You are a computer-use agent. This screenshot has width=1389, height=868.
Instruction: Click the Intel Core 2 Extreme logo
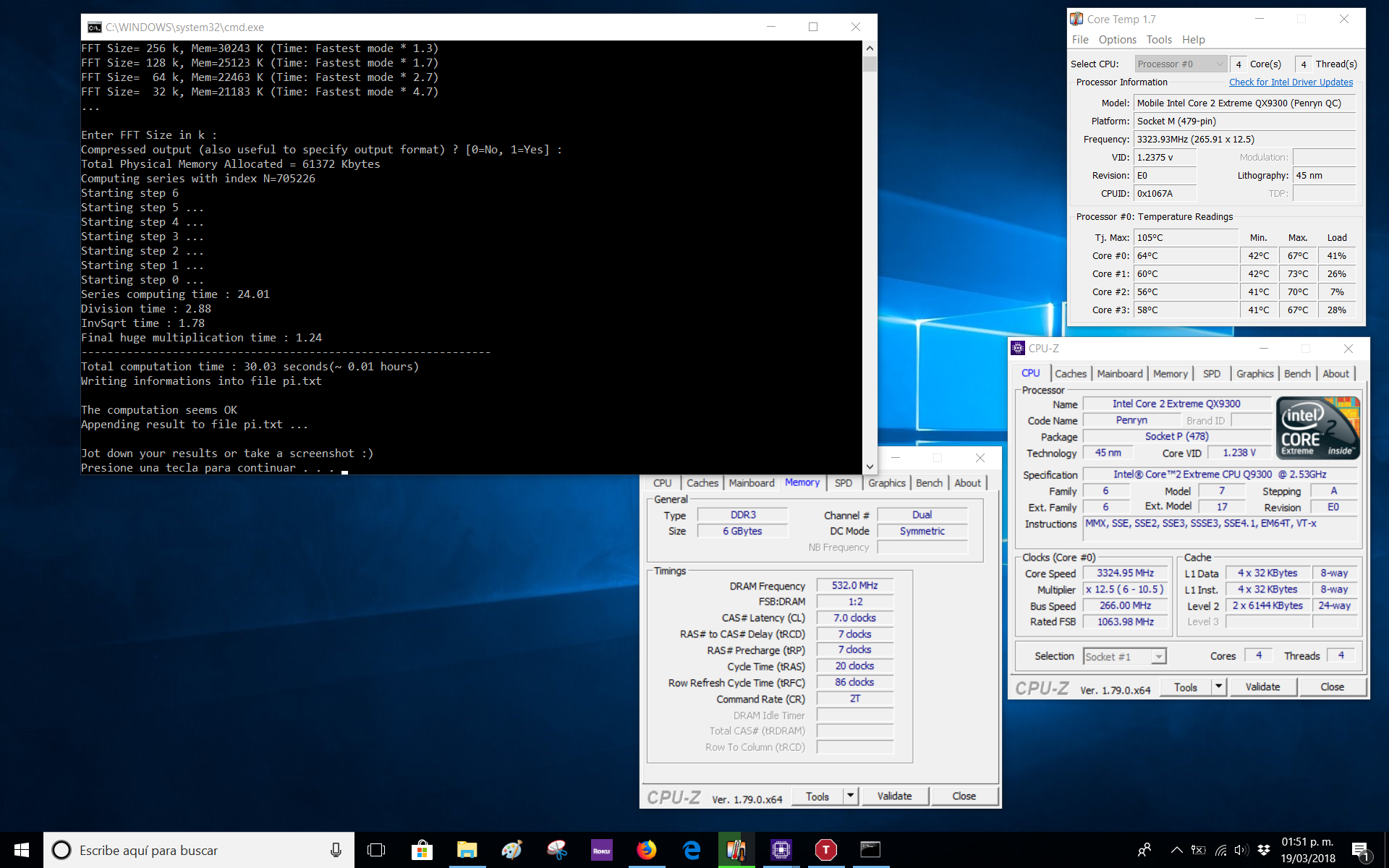[1318, 427]
